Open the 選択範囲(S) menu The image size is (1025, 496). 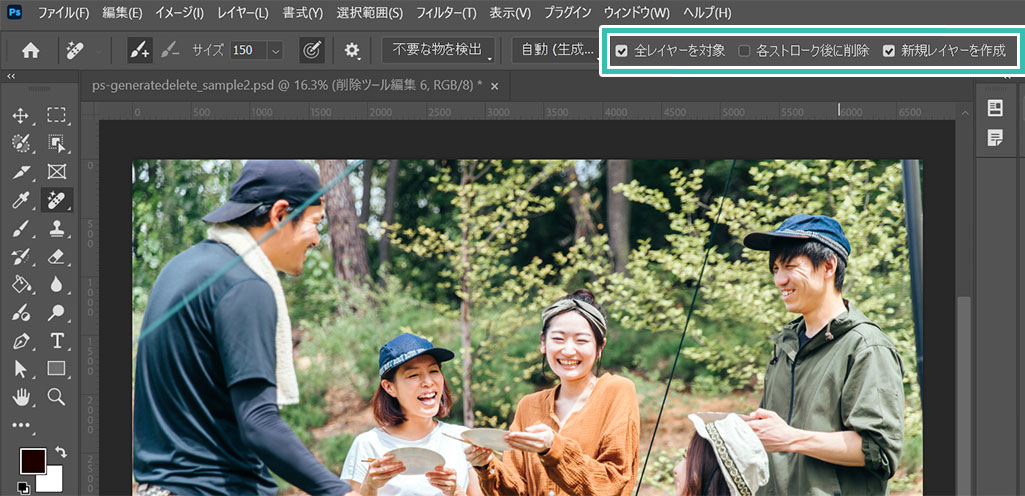click(369, 12)
